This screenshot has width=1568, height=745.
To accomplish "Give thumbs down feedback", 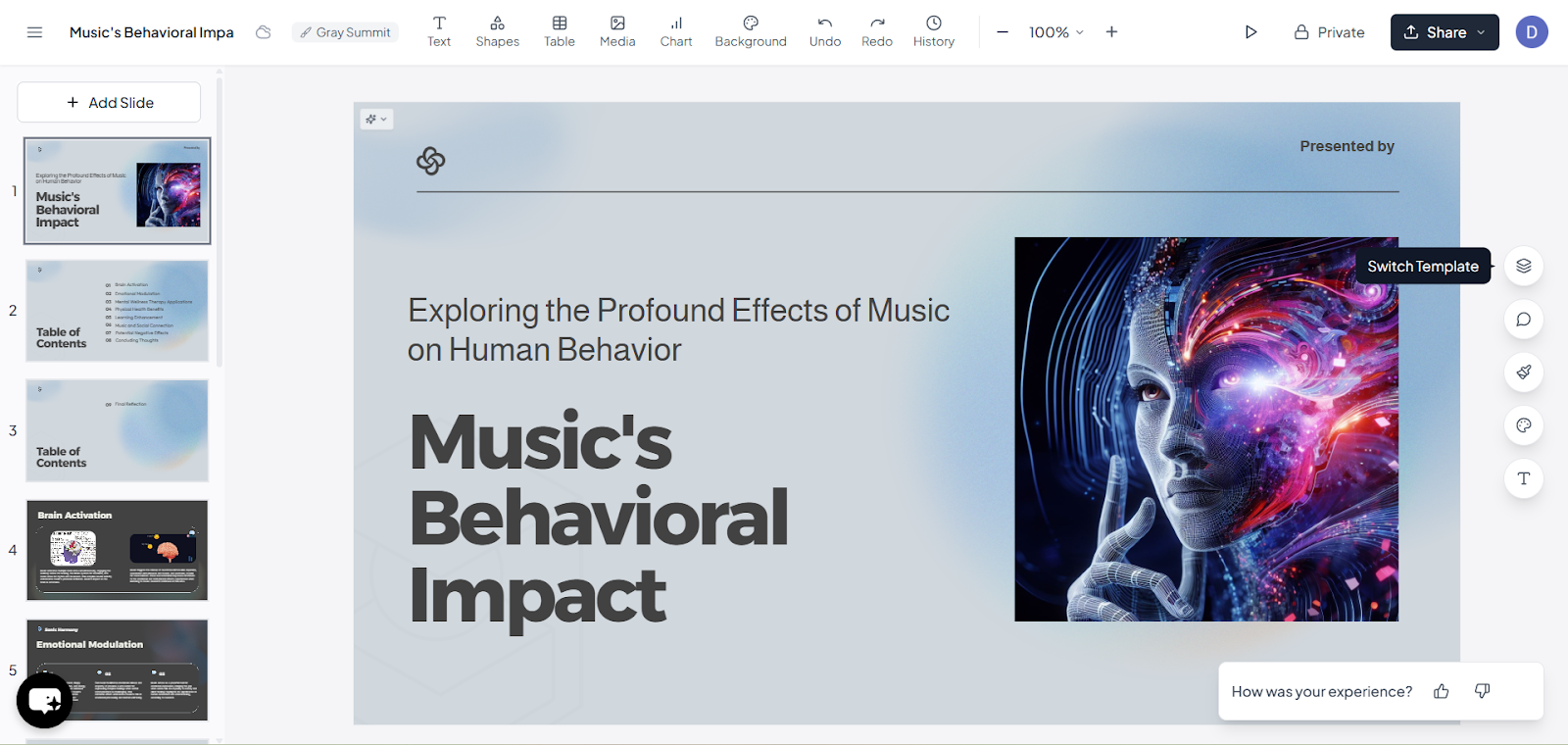I will coord(1483,691).
